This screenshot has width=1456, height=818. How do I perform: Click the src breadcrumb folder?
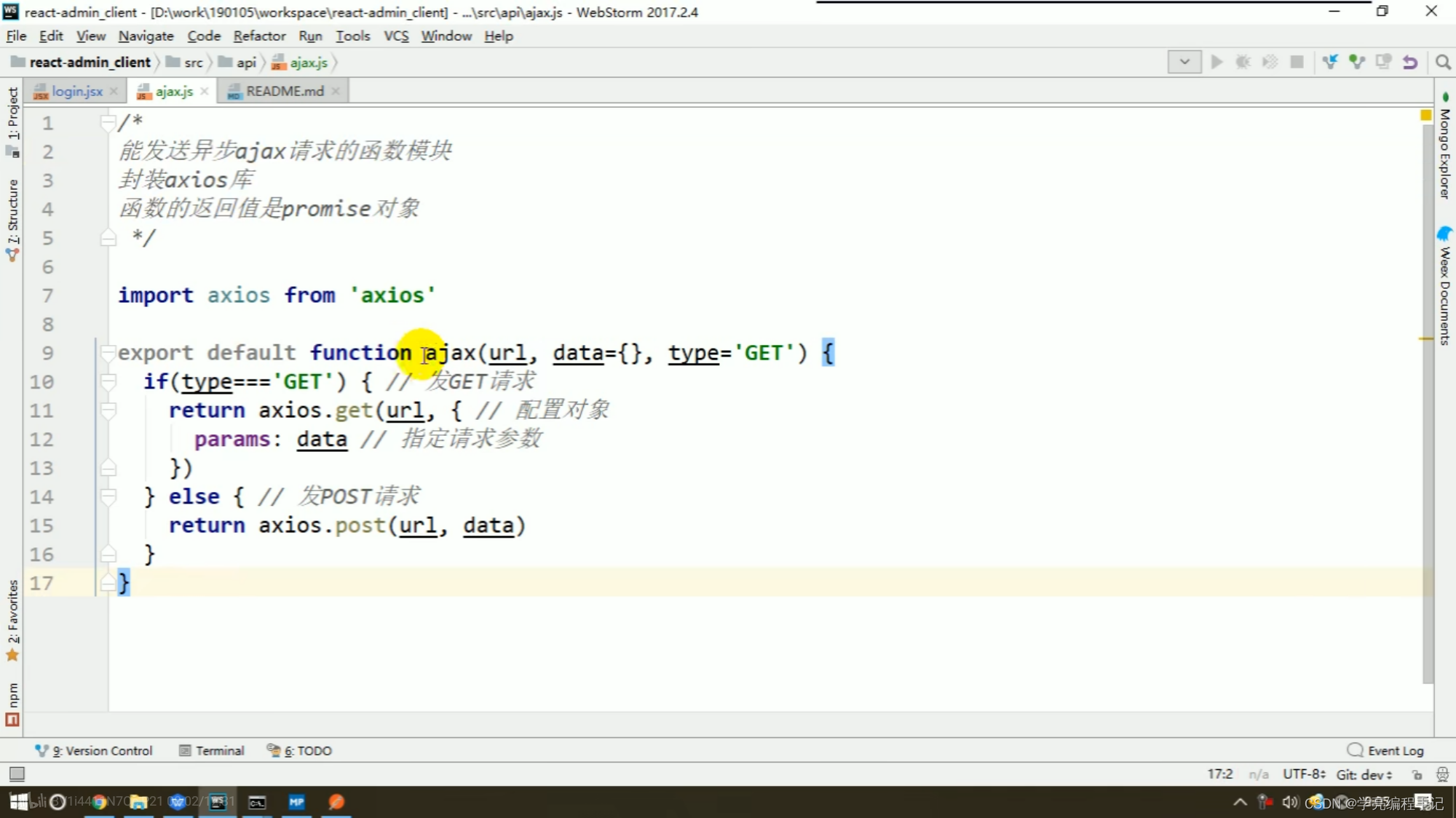tap(185, 63)
